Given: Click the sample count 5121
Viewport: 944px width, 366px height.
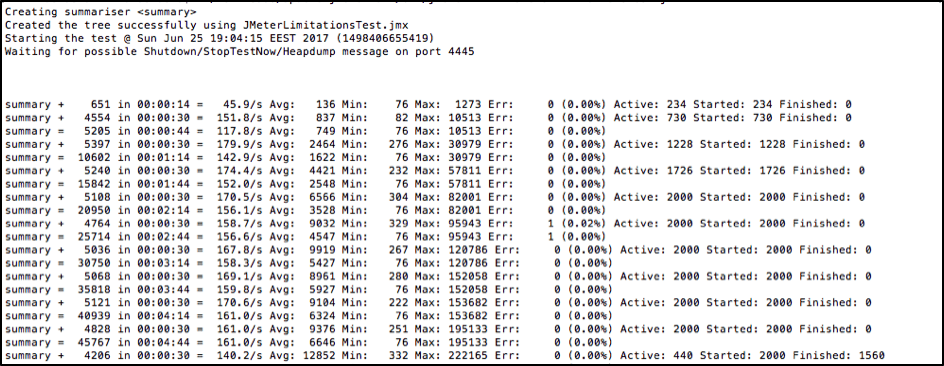Looking at the screenshot, I should (x=97, y=303).
